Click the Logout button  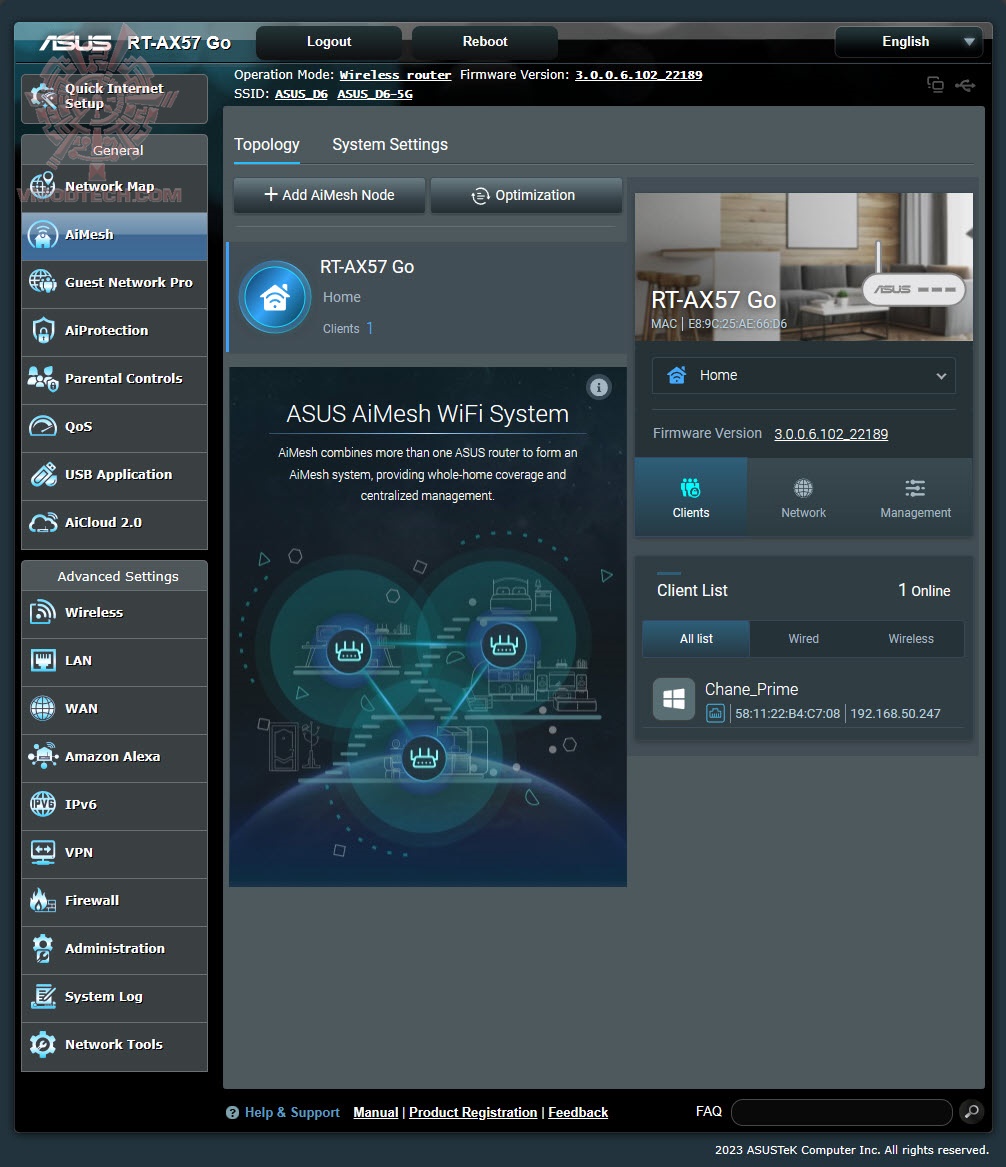(x=329, y=42)
